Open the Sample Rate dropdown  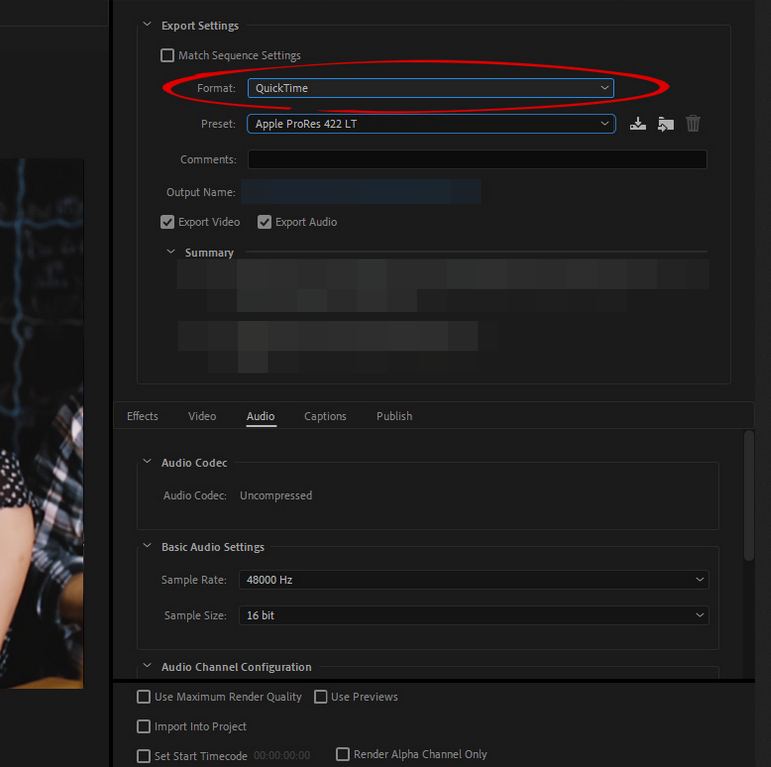[473, 580]
